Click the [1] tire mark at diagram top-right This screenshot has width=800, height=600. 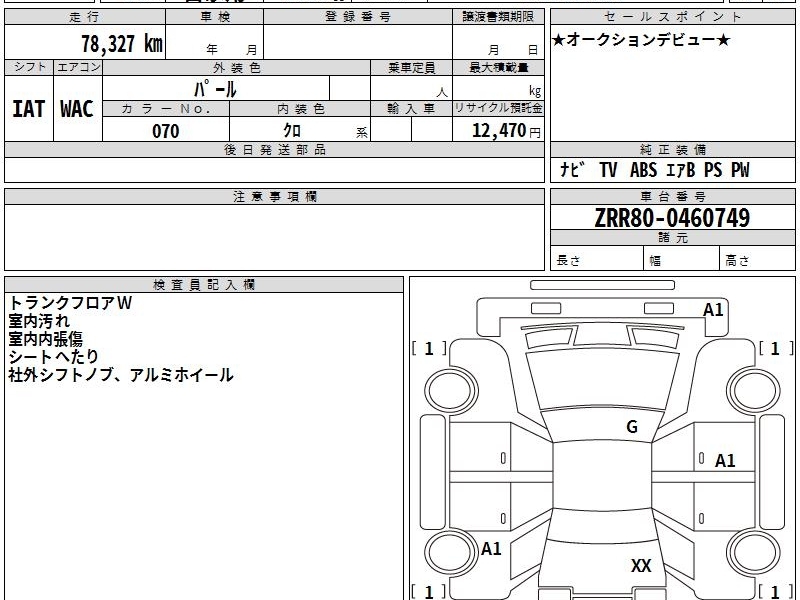coord(776,349)
